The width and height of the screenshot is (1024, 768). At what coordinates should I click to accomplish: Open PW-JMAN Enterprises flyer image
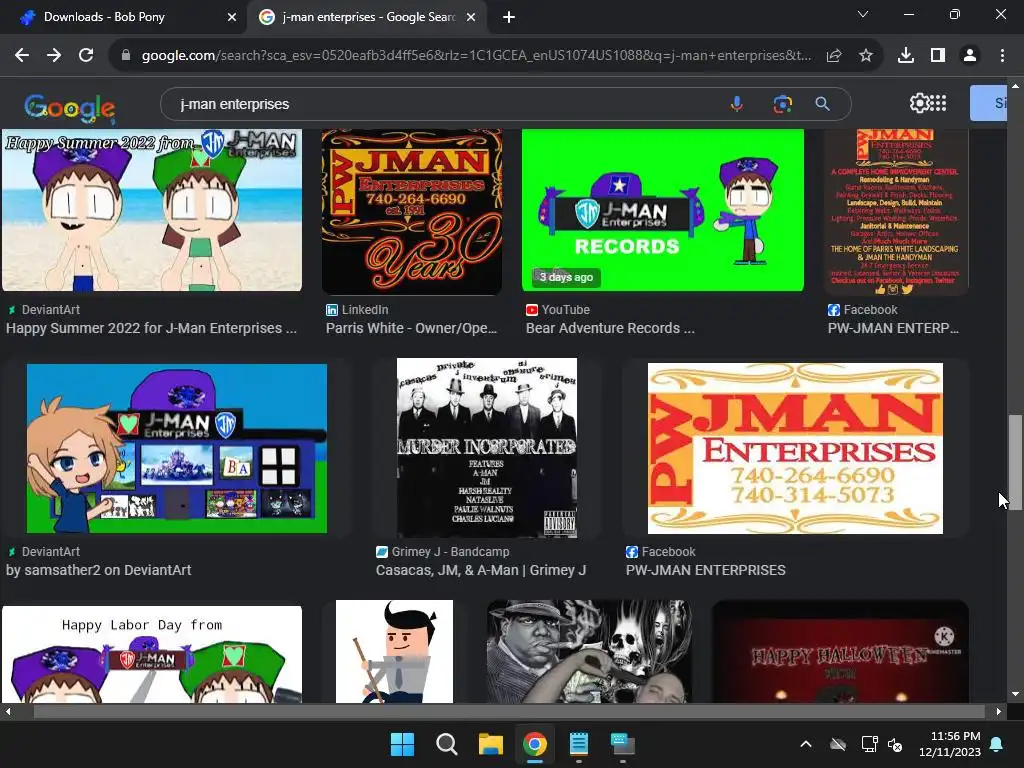click(x=896, y=212)
